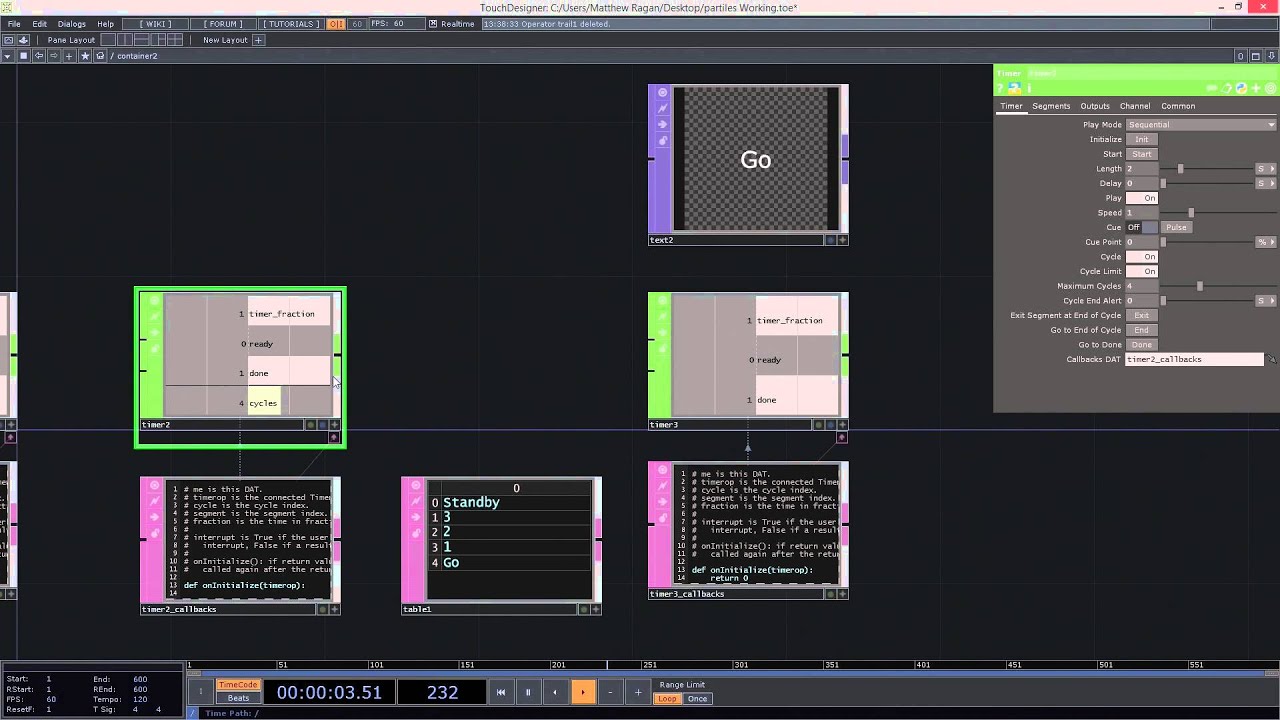Switch to the Common parameter tab

pos(1178,106)
